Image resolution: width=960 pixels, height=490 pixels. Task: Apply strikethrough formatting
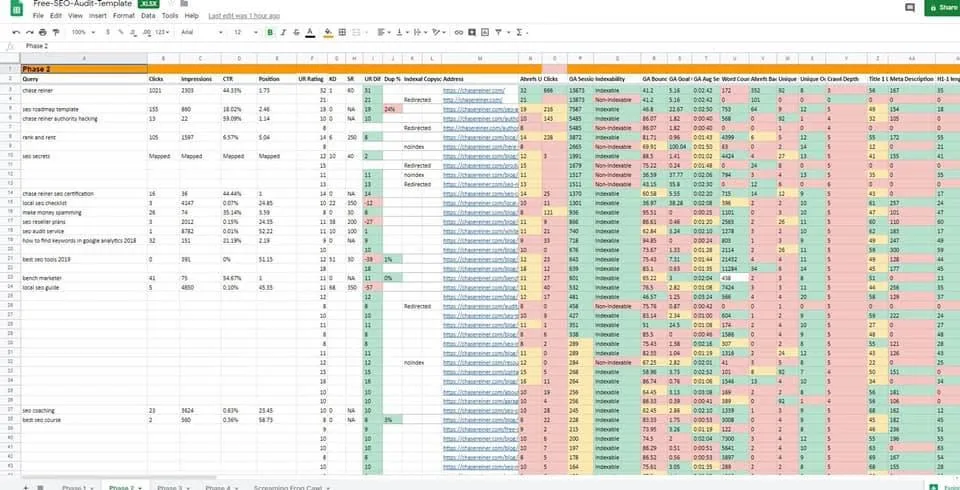[297, 32]
